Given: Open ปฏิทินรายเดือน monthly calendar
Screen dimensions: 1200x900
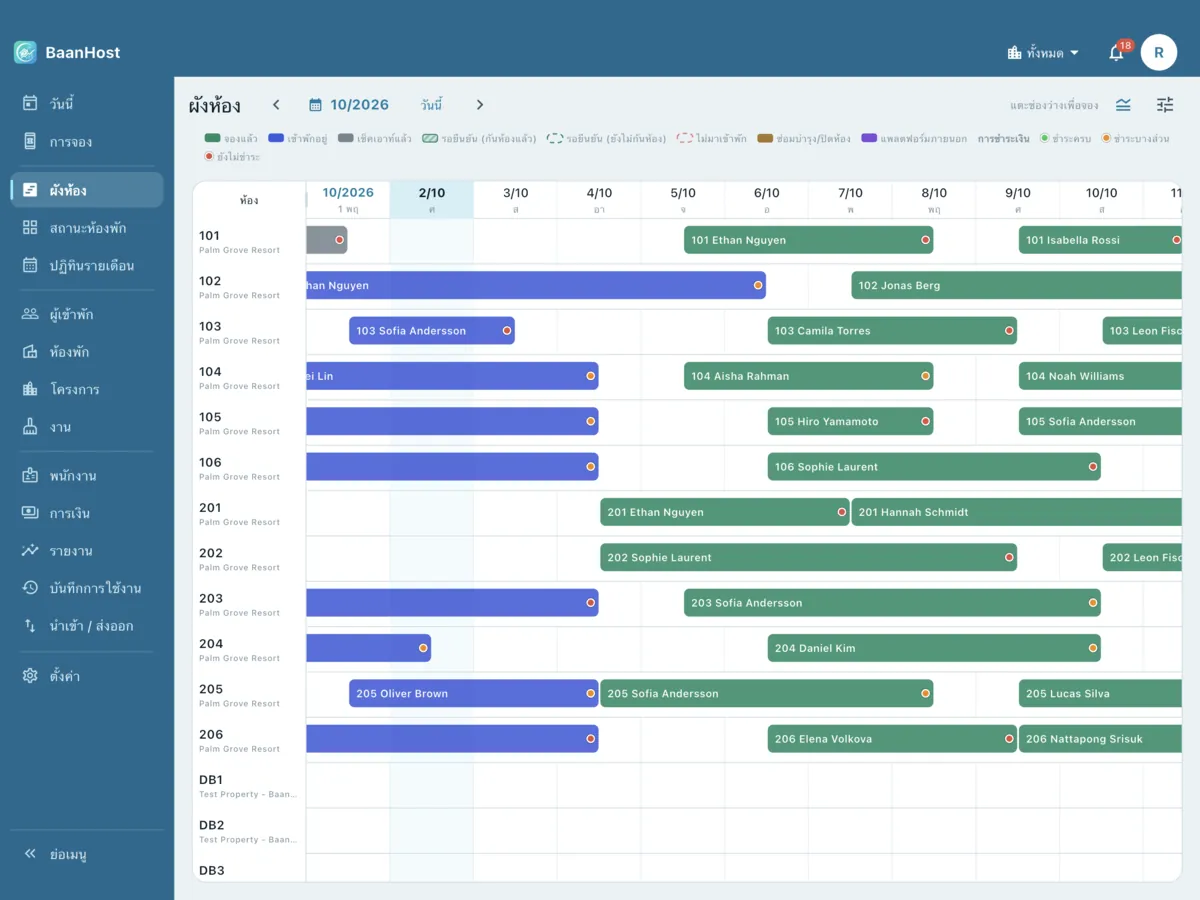Looking at the screenshot, I should point(87,266).
